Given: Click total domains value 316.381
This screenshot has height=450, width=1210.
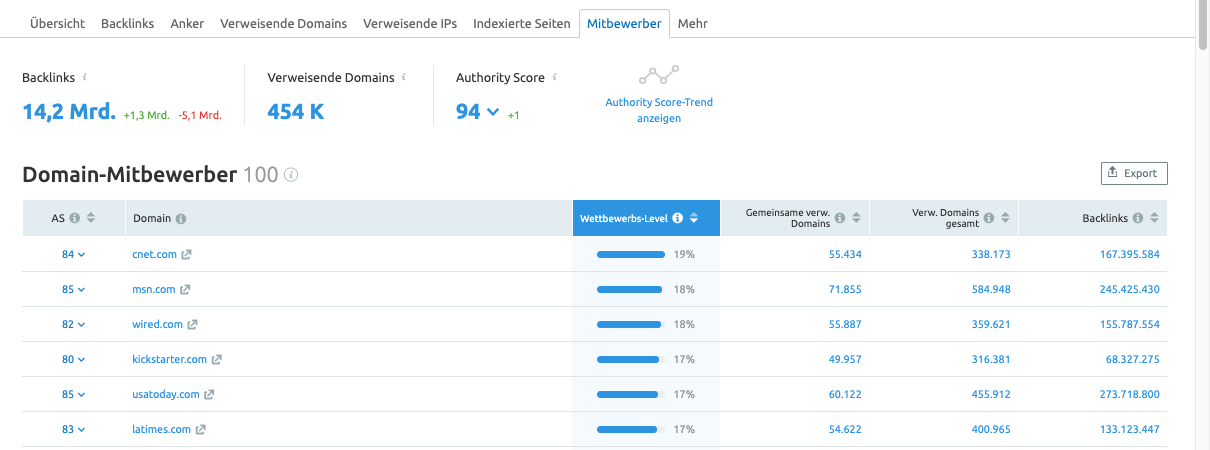Looking at the screenshot, I should pyautogui.click(x=991, y=360).
